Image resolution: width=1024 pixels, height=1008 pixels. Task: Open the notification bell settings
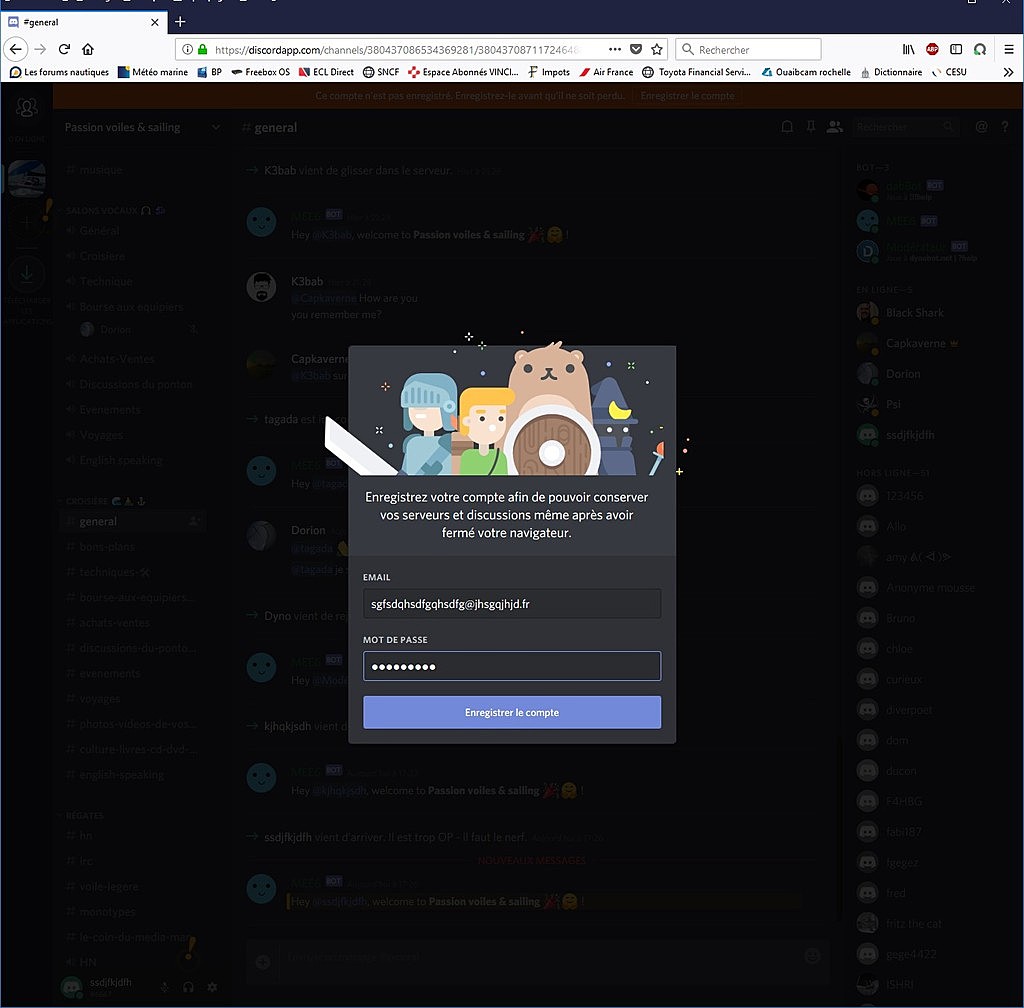coord(788,127)
